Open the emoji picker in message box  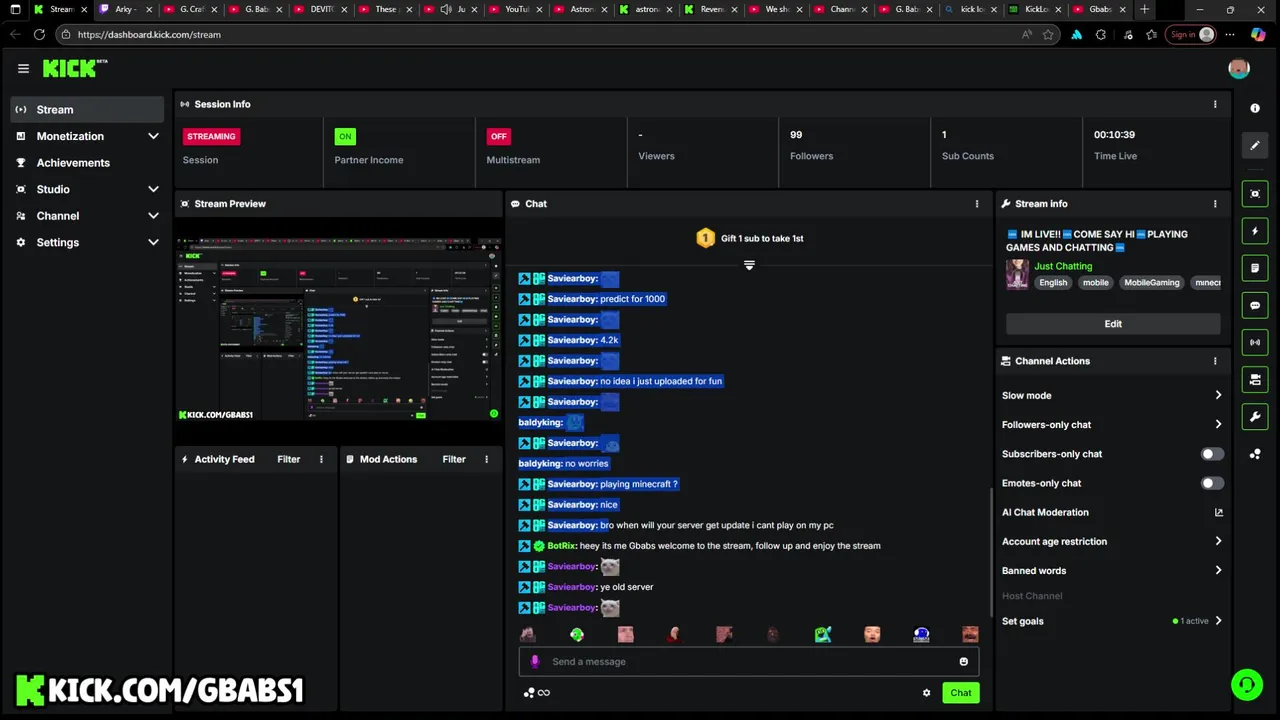tap(963, 661)
